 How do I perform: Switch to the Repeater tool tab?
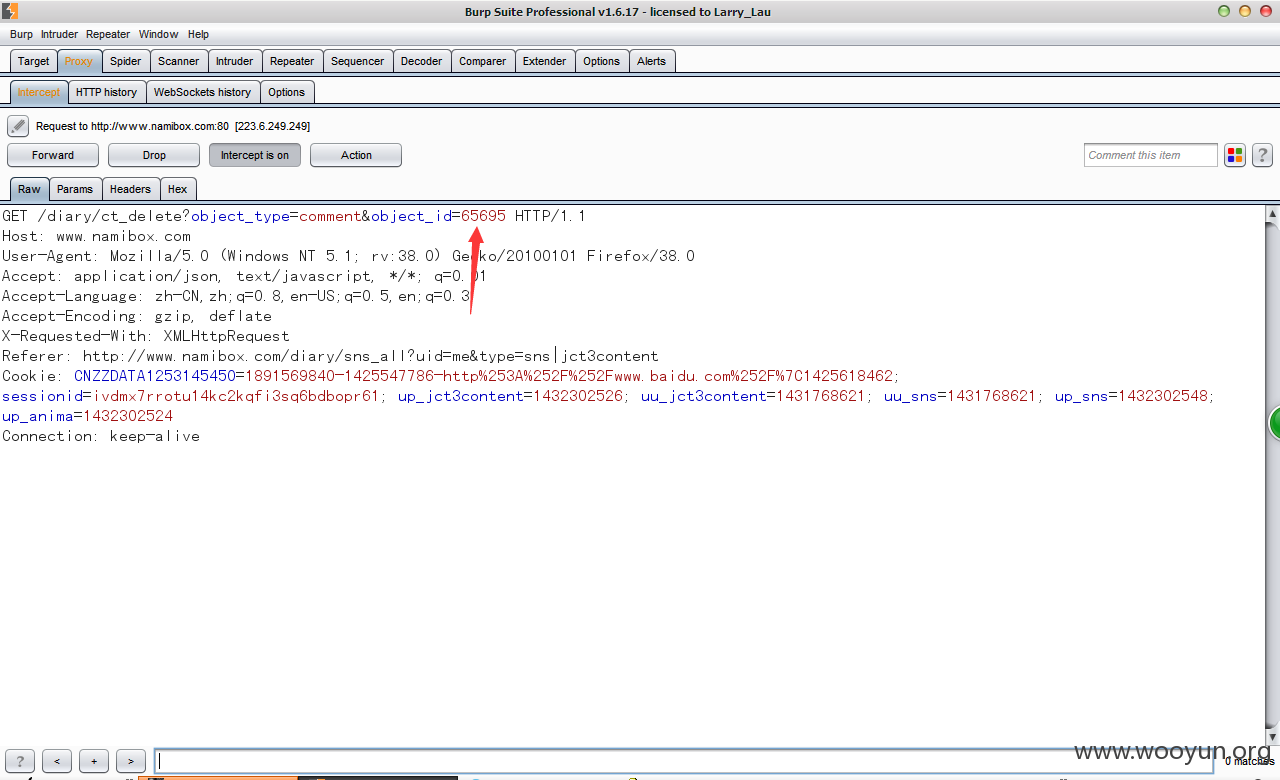click(x=292, y=61)
